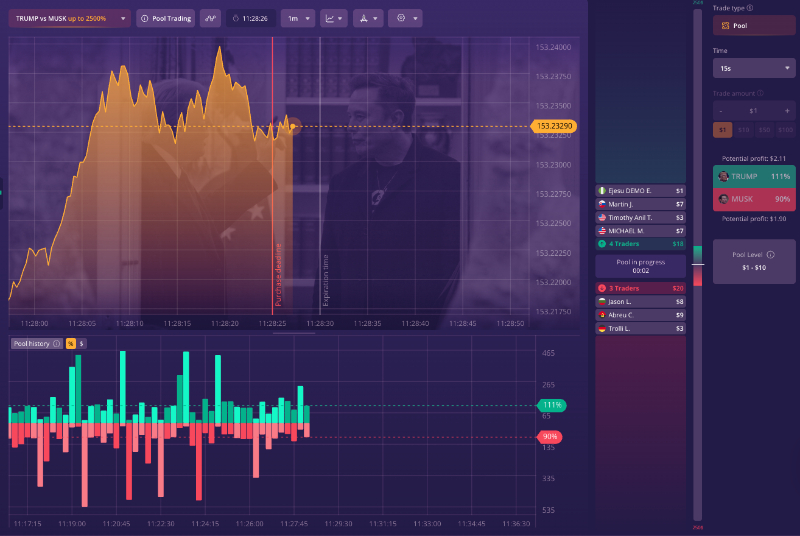Open the TRUMP vs MUSK asset dropdown
Viewport: 800px width, 536px height.
68,18
